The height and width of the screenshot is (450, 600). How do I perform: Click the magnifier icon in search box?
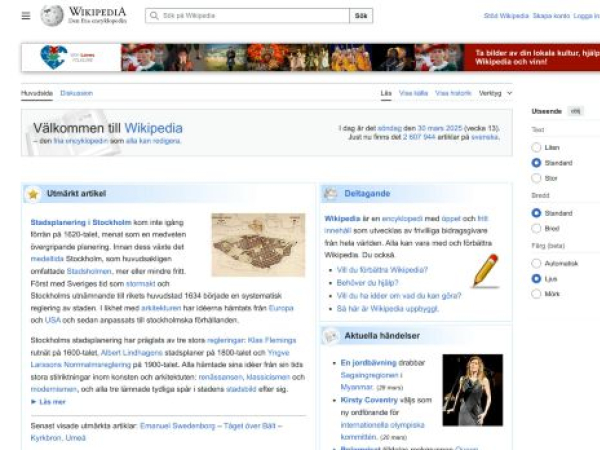(154, 16)
